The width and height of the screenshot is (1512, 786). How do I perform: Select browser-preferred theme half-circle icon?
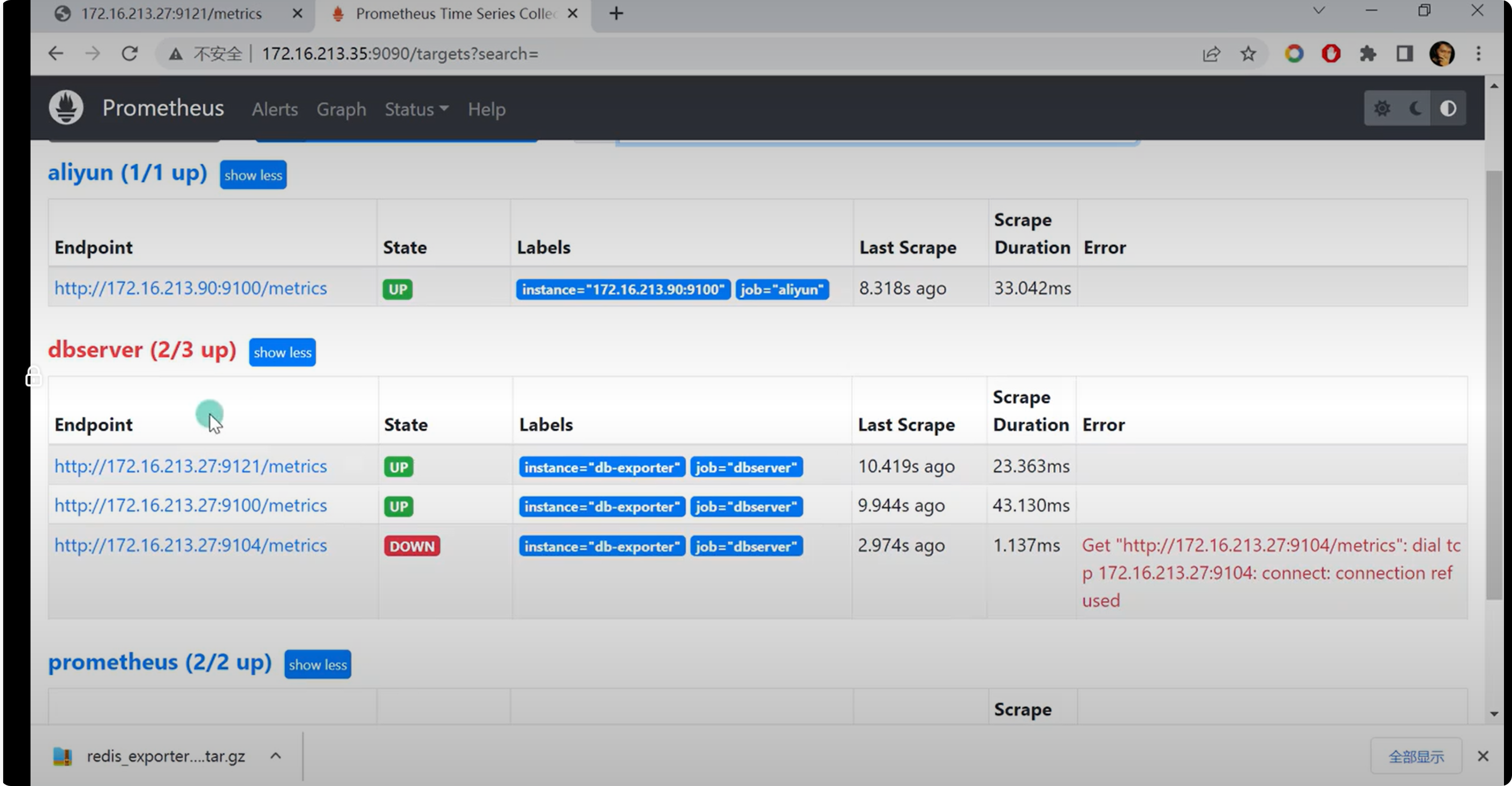[x=1448, y=109]
